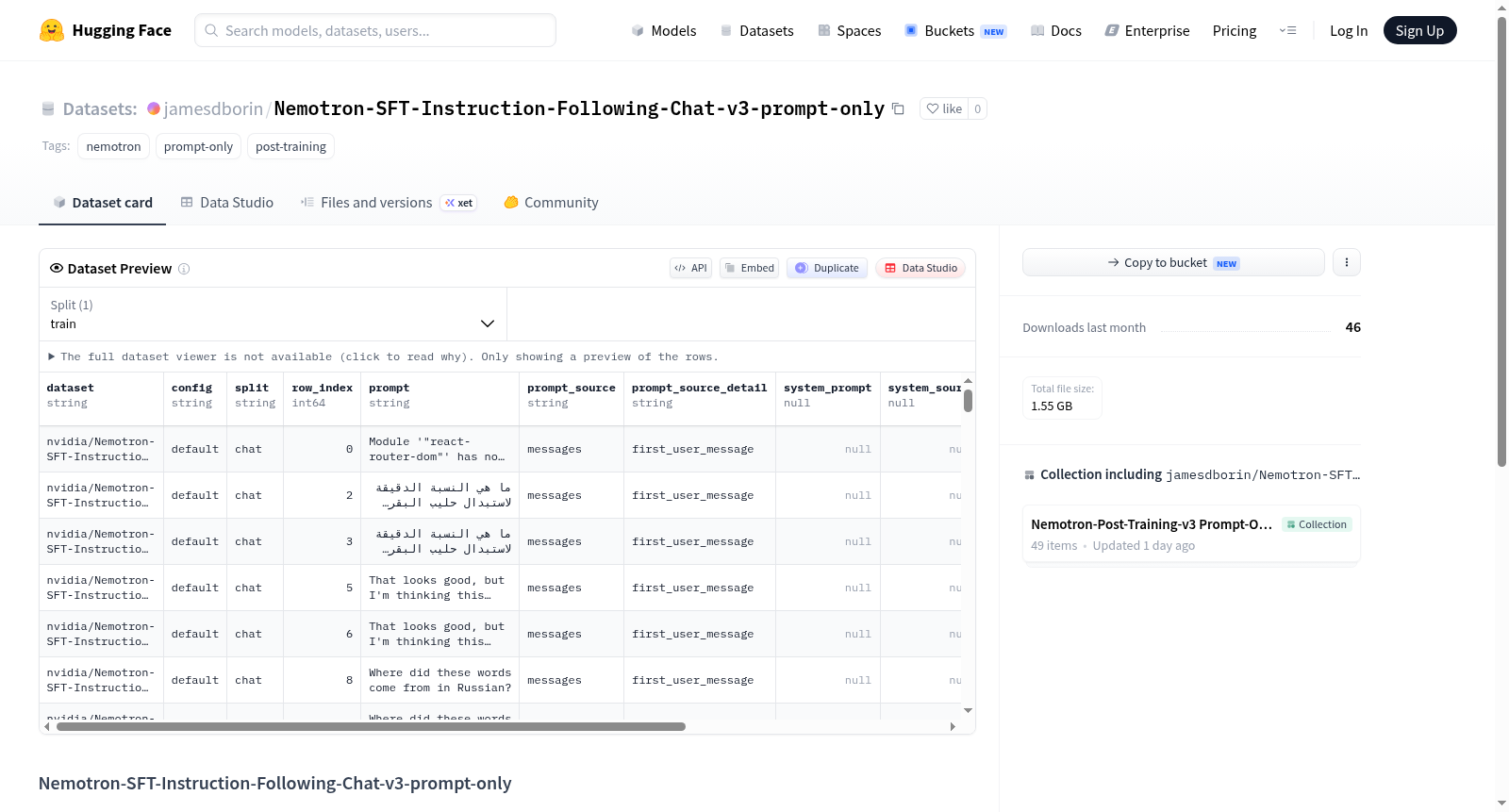Screen dimensions: 1509x812
Task: Open the Models page
Action: 664,30
